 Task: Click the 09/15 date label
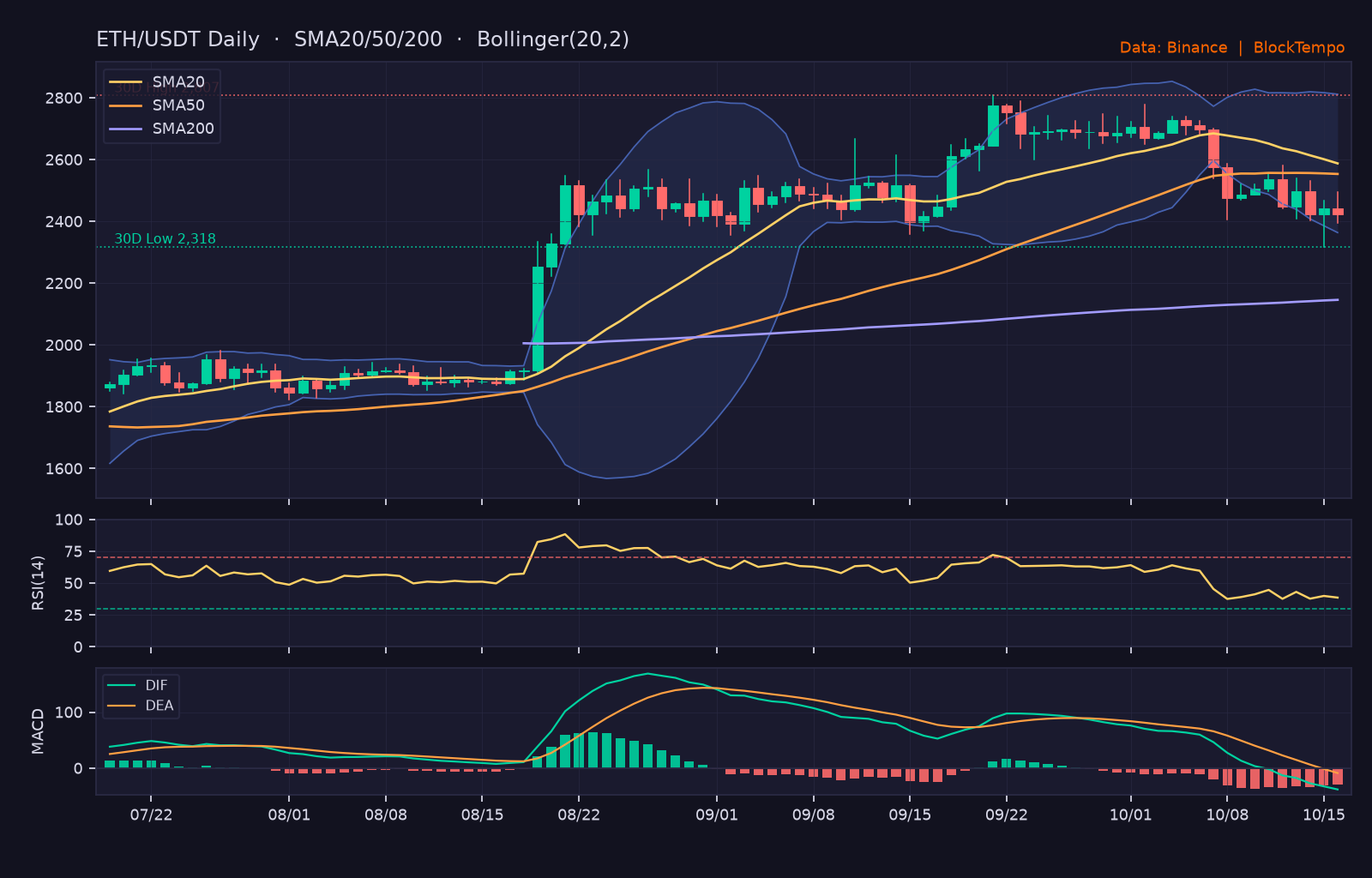coord(910,815)
